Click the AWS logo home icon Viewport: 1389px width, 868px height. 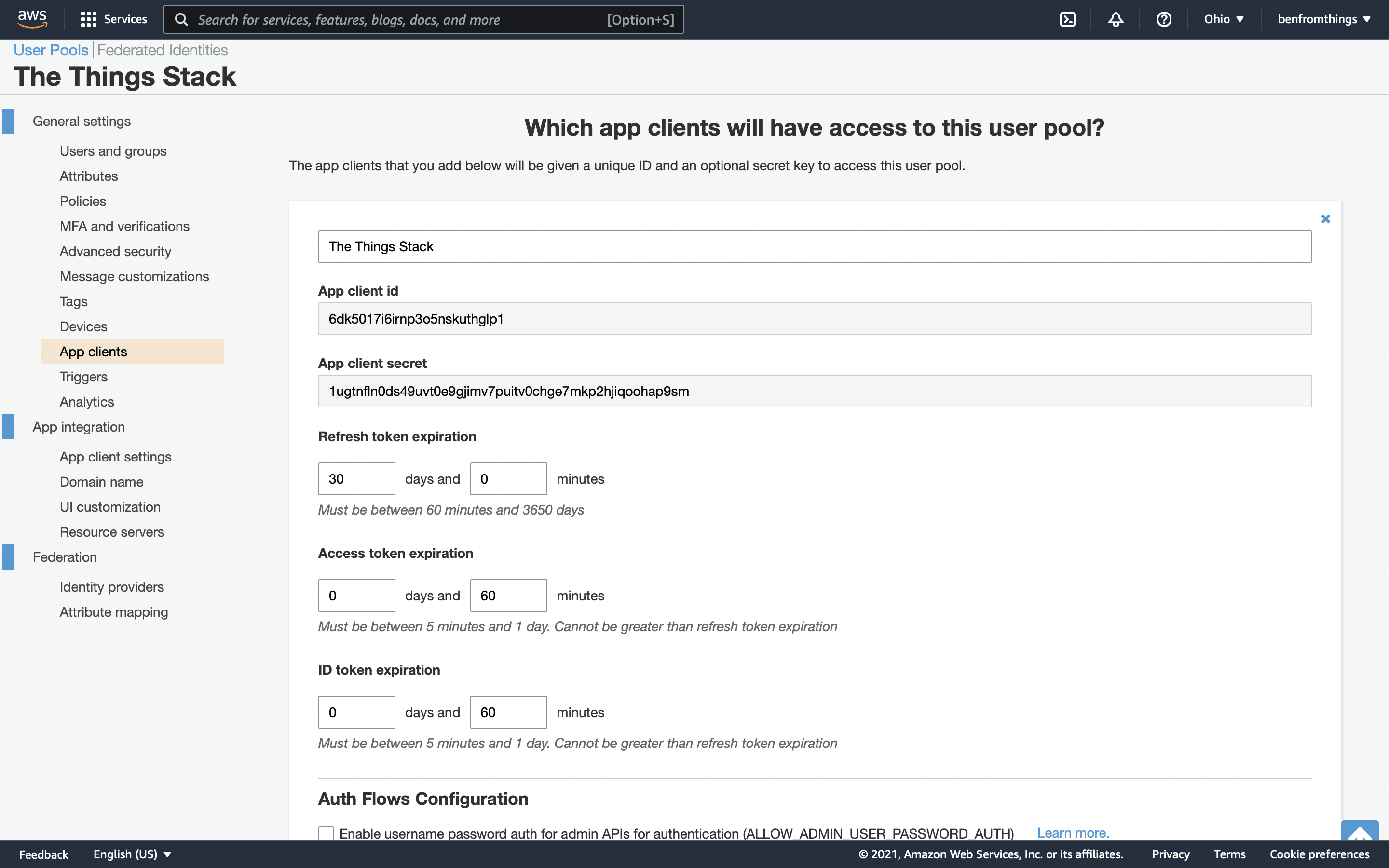[32, 19]
